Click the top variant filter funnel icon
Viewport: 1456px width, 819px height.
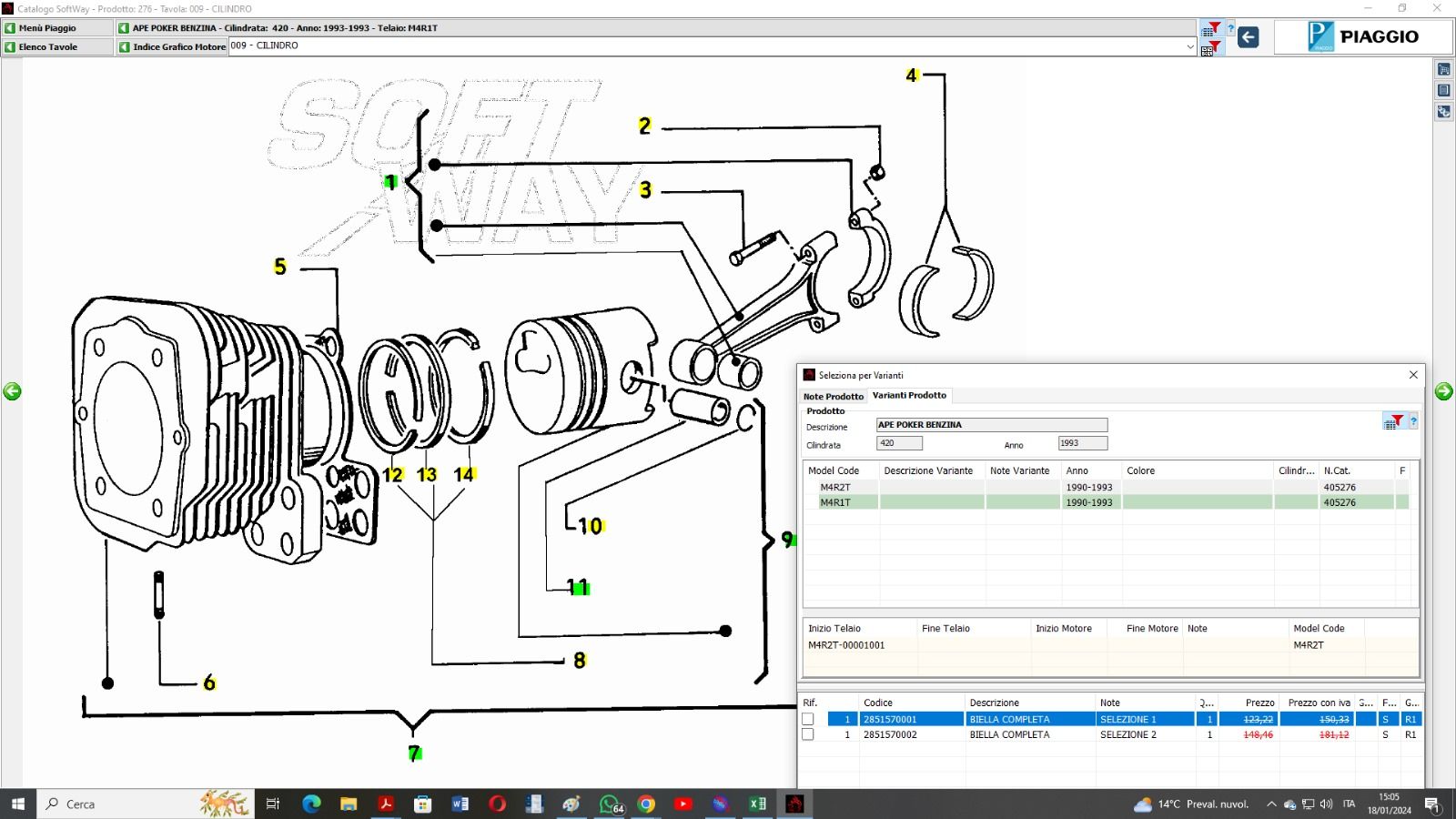[x=1211, y=29]
